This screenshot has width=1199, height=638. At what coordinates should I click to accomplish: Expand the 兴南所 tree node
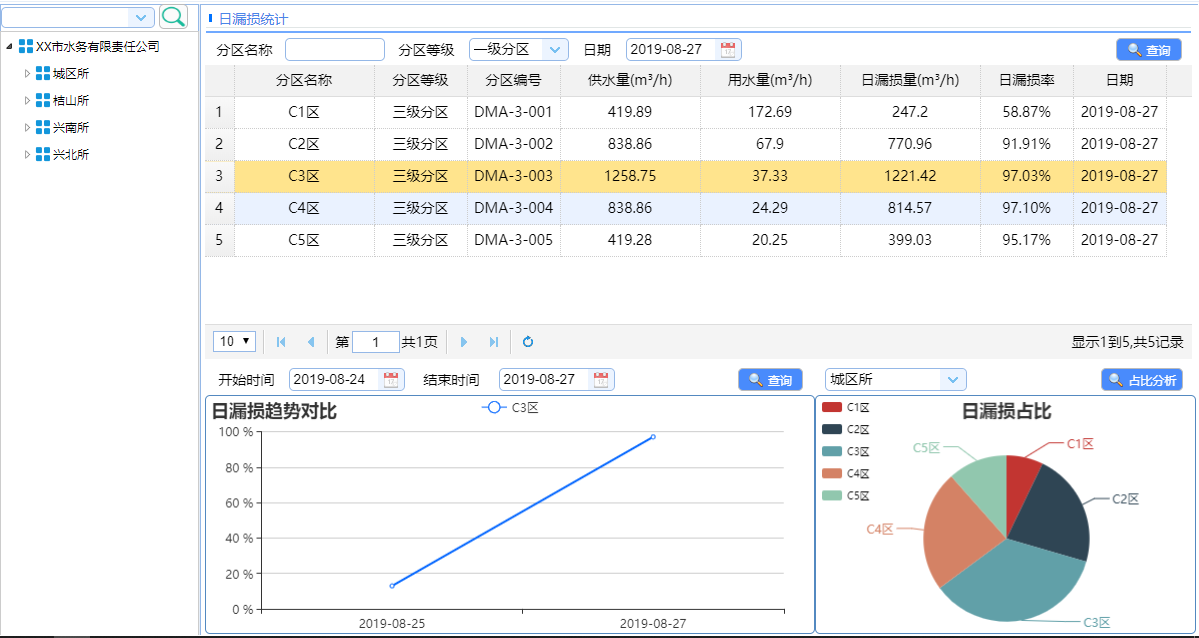tap(28, 127)
